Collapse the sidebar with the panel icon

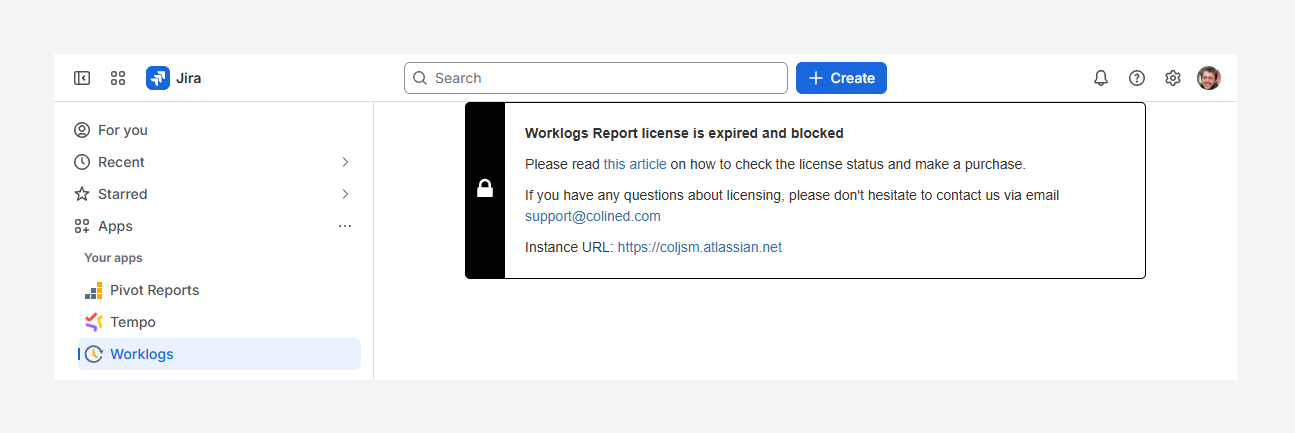(x=82, y=78)
